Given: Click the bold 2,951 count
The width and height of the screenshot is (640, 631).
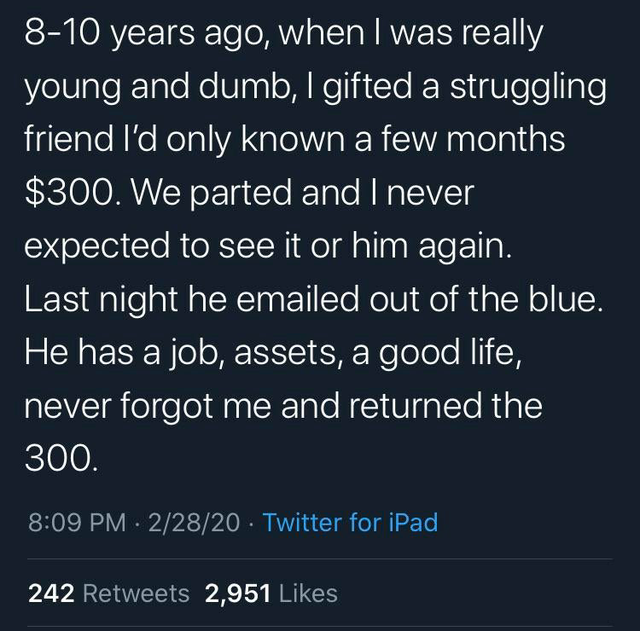Looking at the screenshot, I should pyautogui.click(x=237, y=593).
